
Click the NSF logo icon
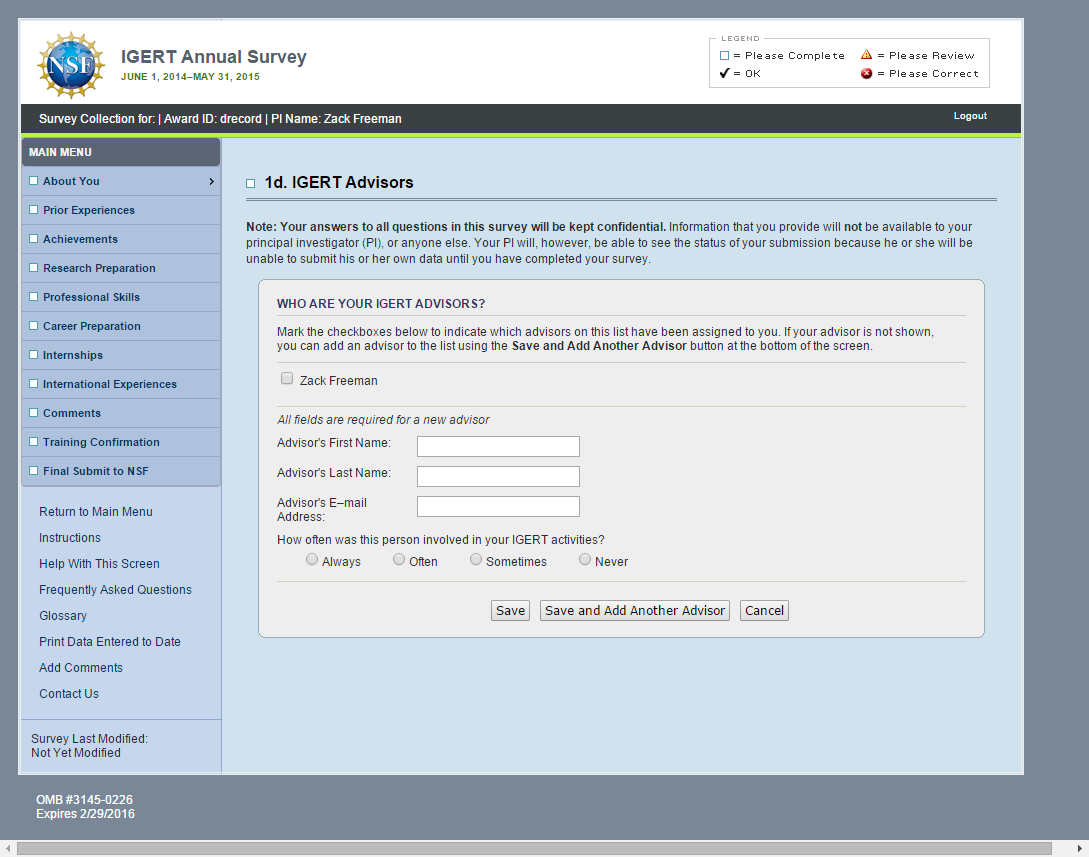pyautogui.click(x=70, y=65)
